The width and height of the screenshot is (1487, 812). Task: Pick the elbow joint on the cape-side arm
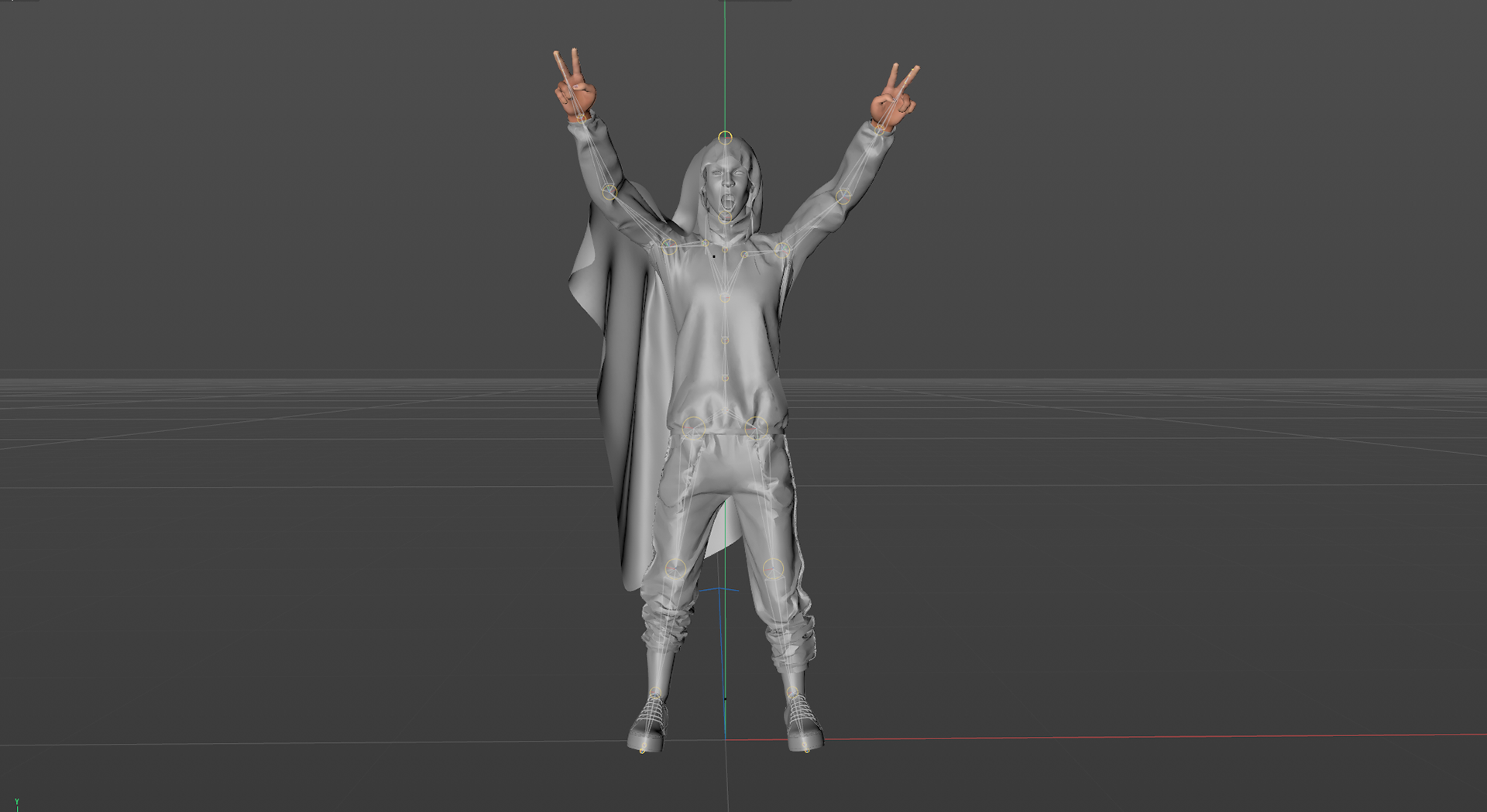tap(610, 191)
